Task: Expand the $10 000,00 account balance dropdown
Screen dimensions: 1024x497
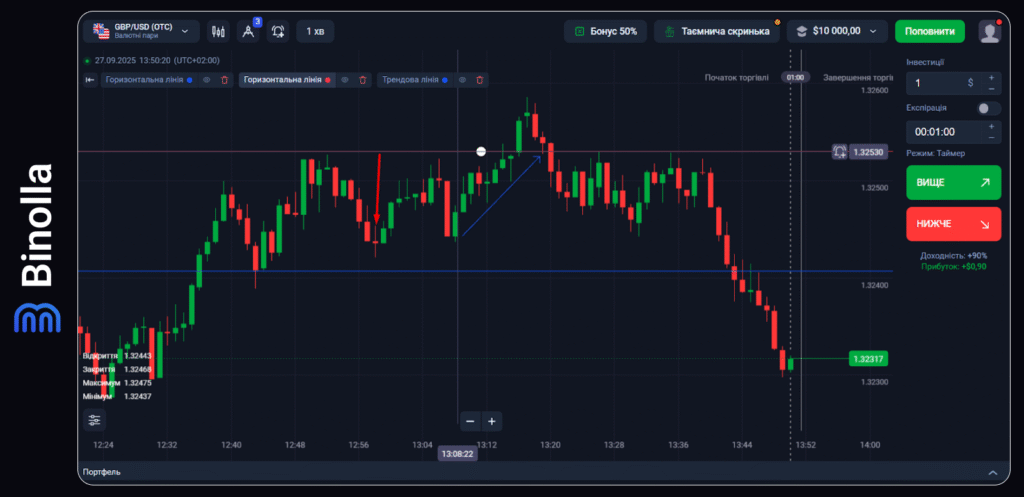Action: pos(836,31)
